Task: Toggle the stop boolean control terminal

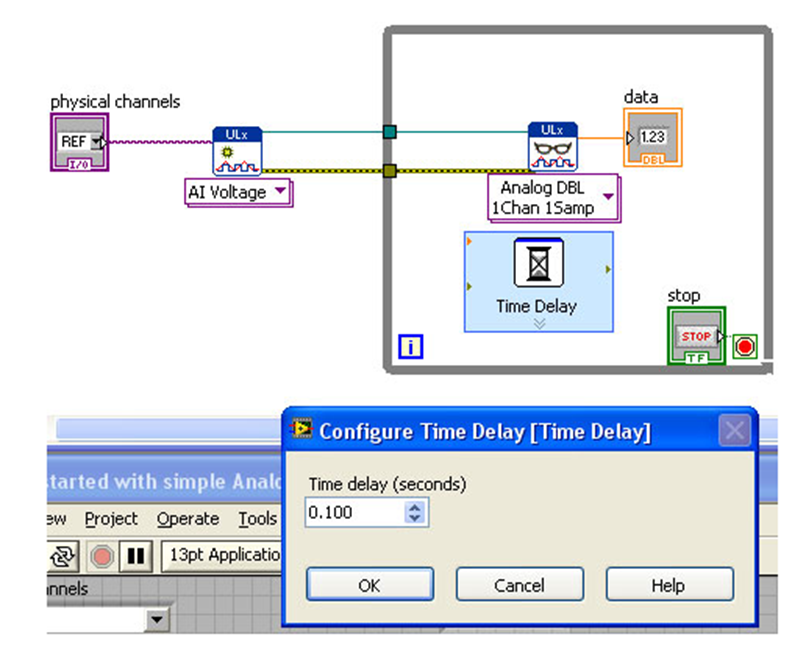Action: pos(696,337)
